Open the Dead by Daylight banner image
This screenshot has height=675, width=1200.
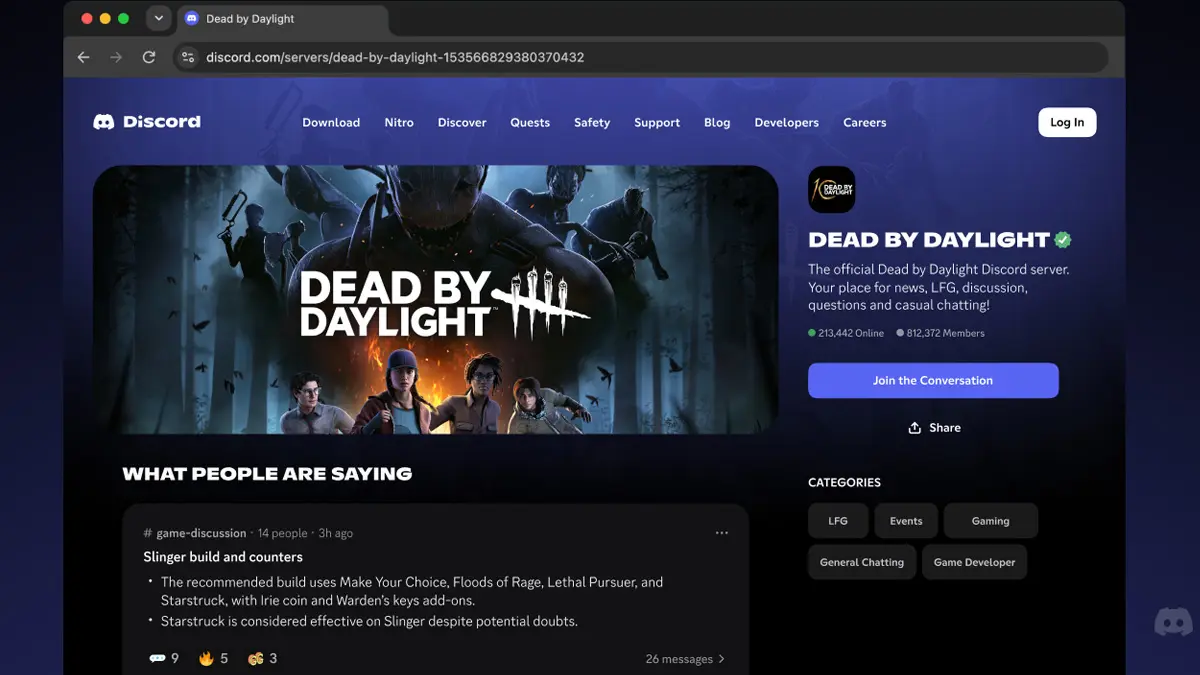pos(436,299)
